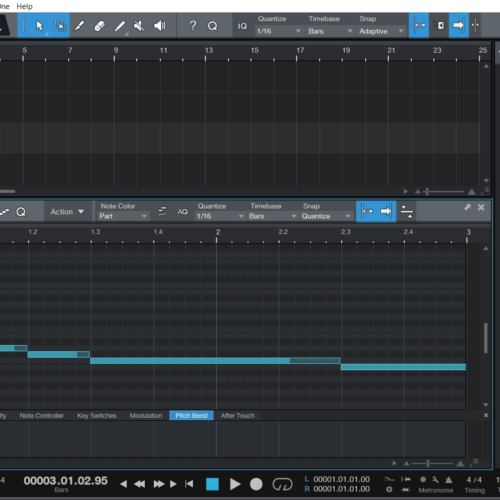Open the editor Snap Quantize dropdown
Image resolution: width=500 pixels, height=500 pixels.
click(x=326, y=216)
